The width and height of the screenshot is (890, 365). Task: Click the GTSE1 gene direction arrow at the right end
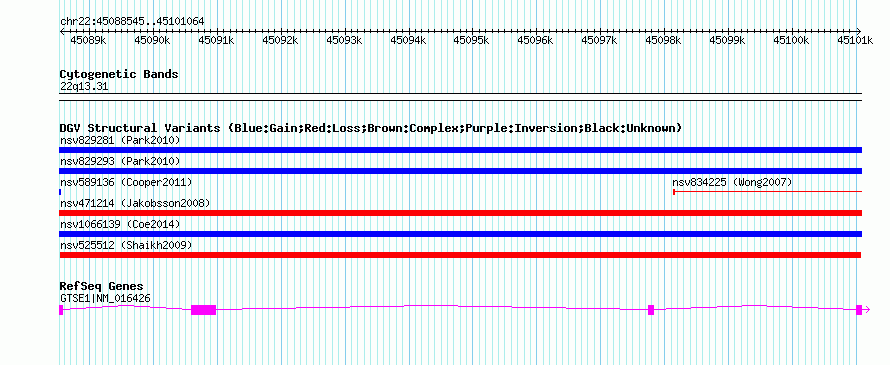(x=866, y=310)
